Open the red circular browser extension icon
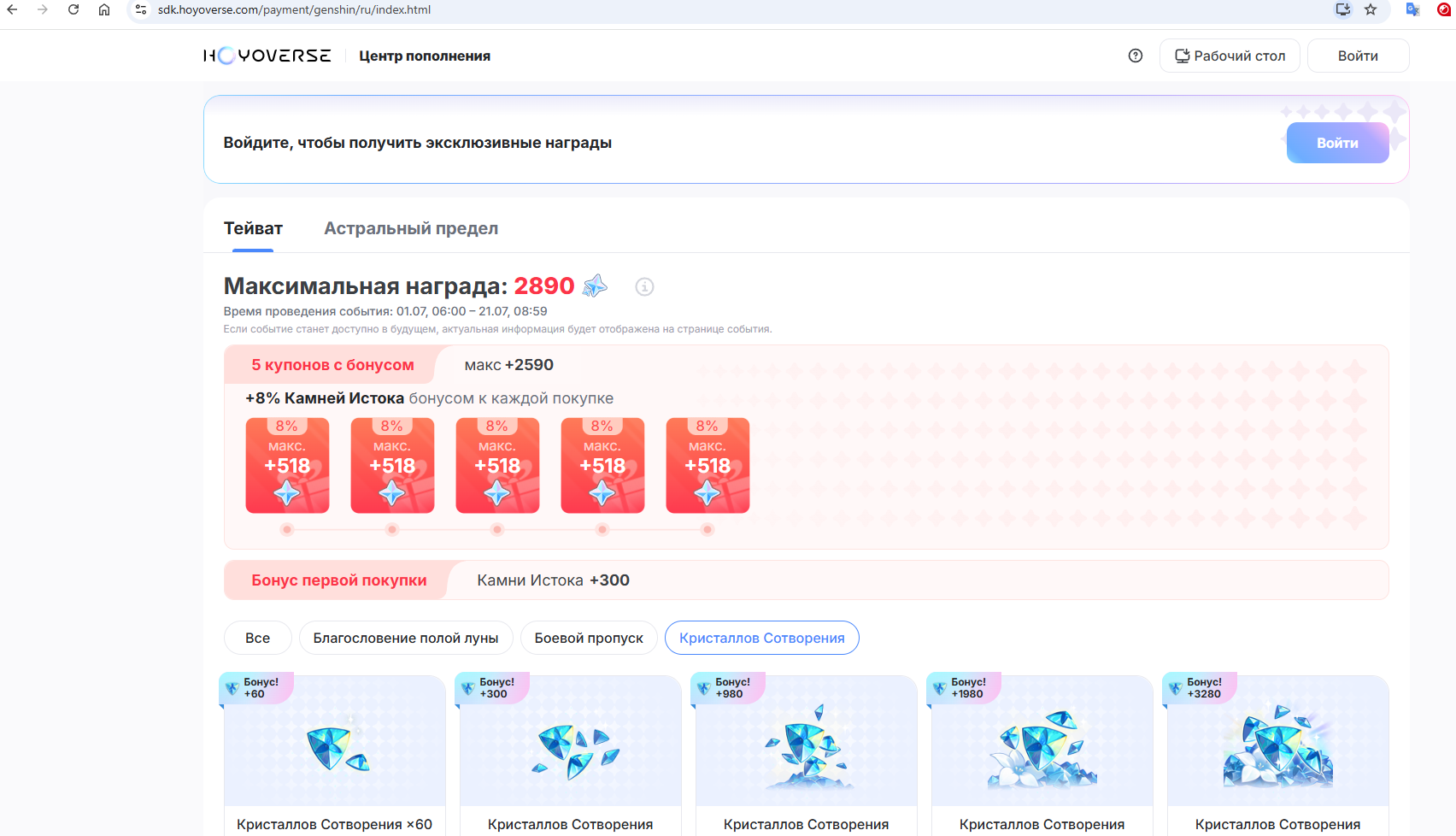 click(1444, 9)
